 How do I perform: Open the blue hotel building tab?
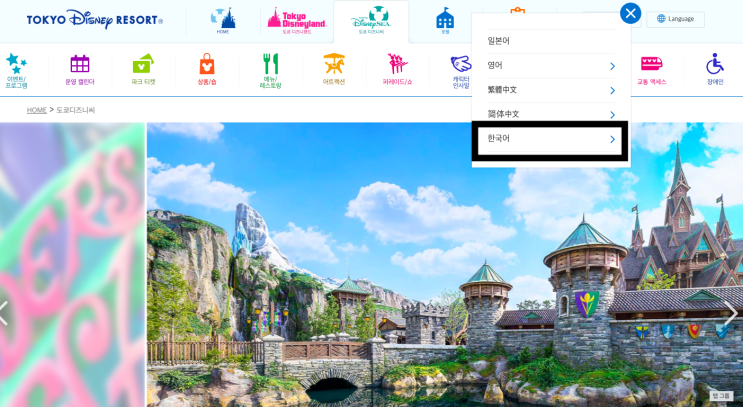tap(445, 21)
